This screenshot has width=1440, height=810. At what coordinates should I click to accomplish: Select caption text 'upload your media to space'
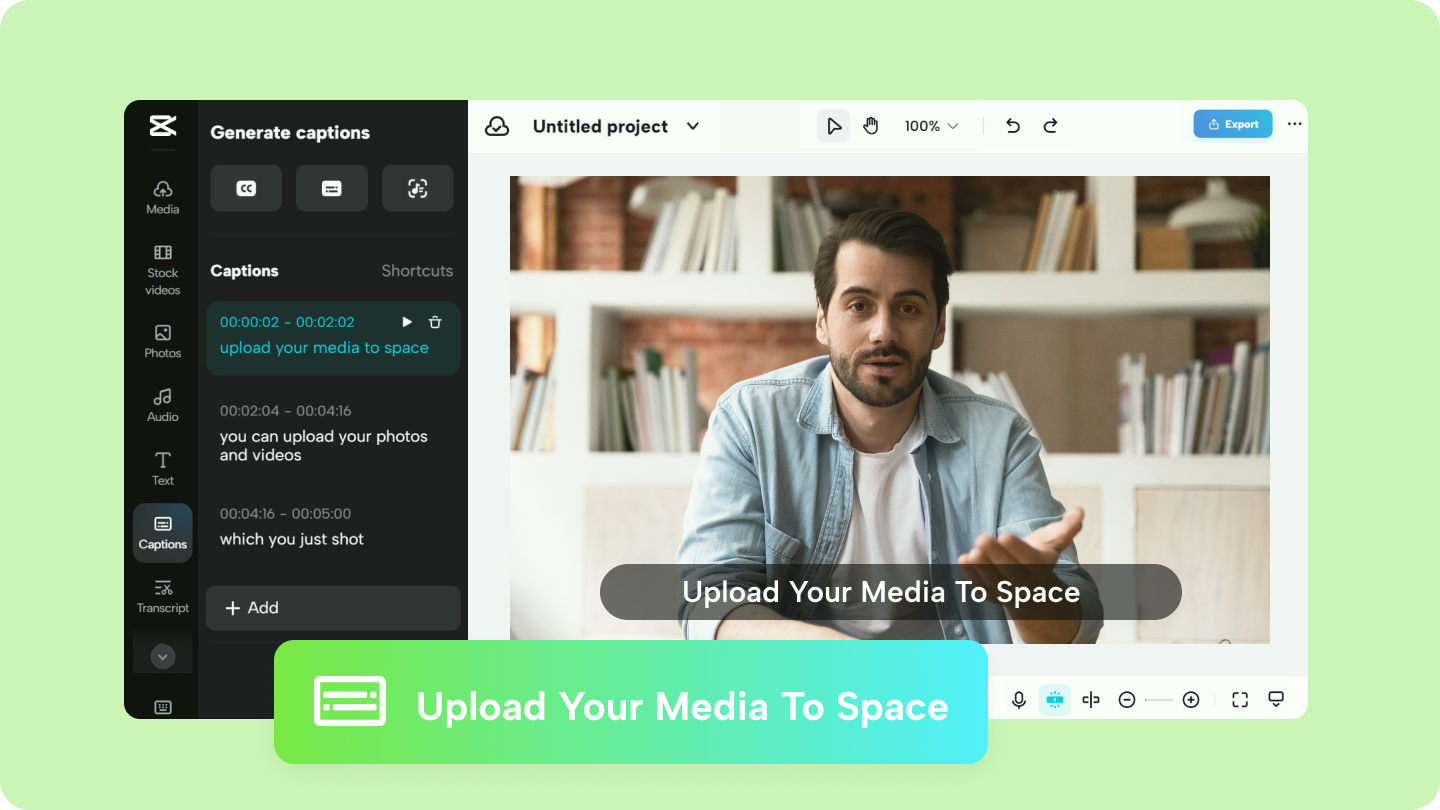coord(324,348)
